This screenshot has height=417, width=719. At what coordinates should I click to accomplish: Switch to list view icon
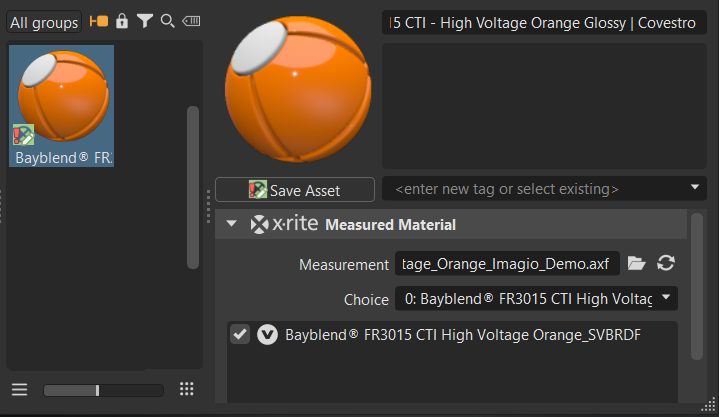click(19, 389)
